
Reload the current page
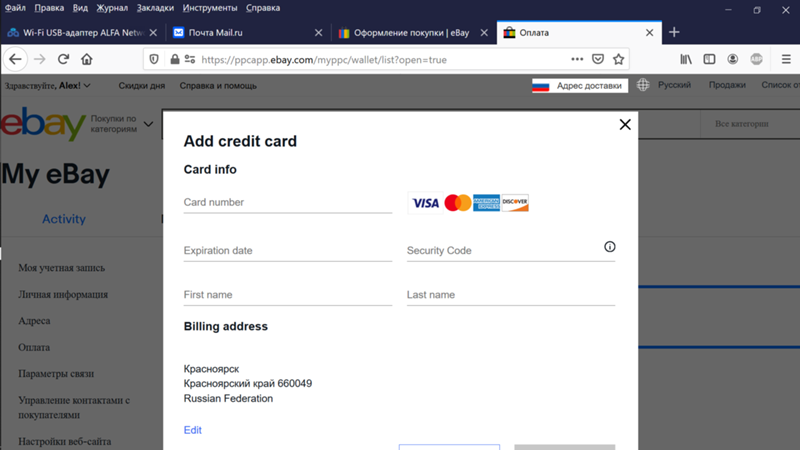(63, 59)
